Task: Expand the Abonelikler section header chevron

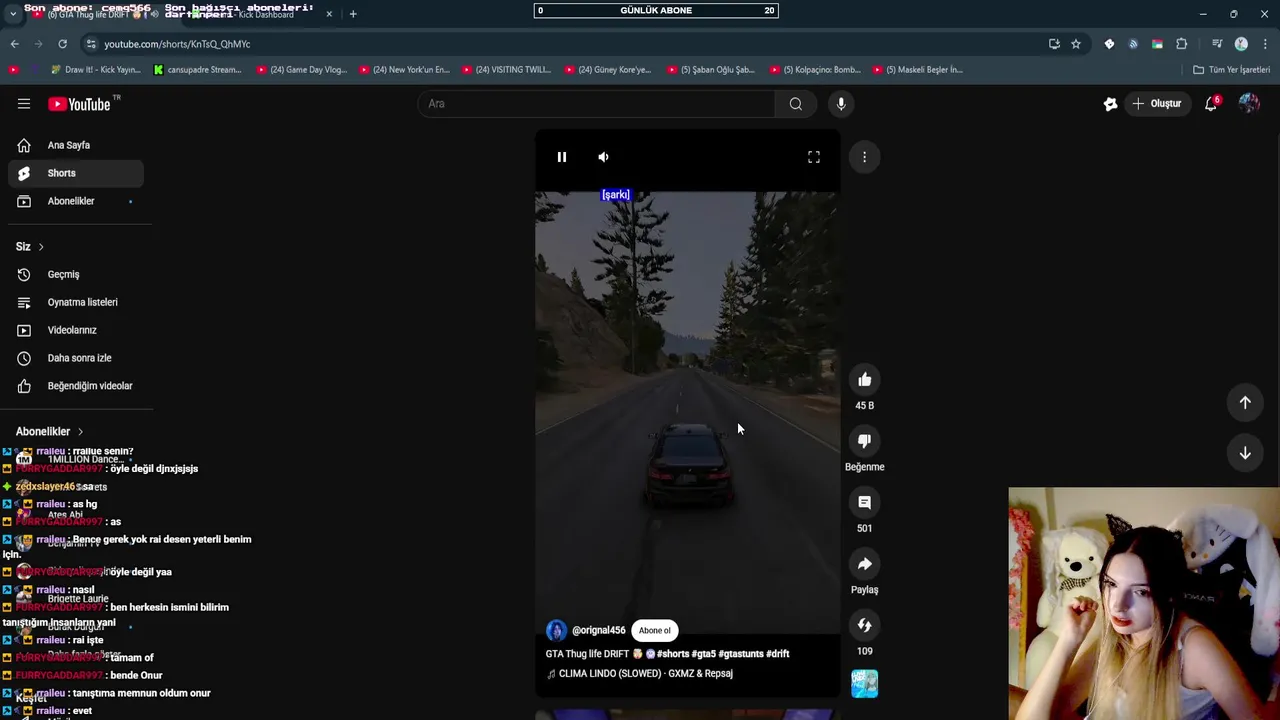Action: click(80, 432)
